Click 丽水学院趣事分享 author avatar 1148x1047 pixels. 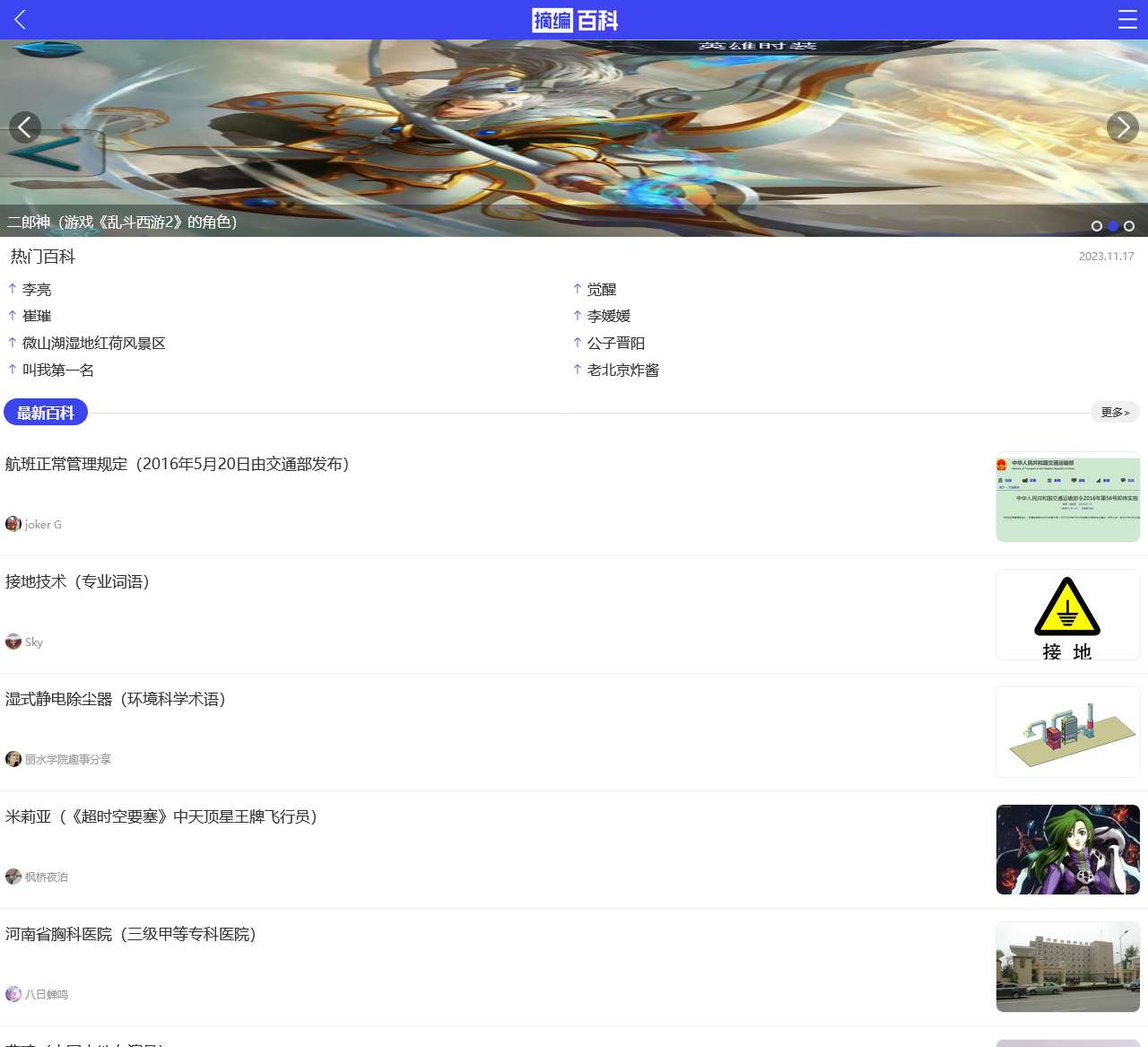pyautogui.click(x=13, y=759)
